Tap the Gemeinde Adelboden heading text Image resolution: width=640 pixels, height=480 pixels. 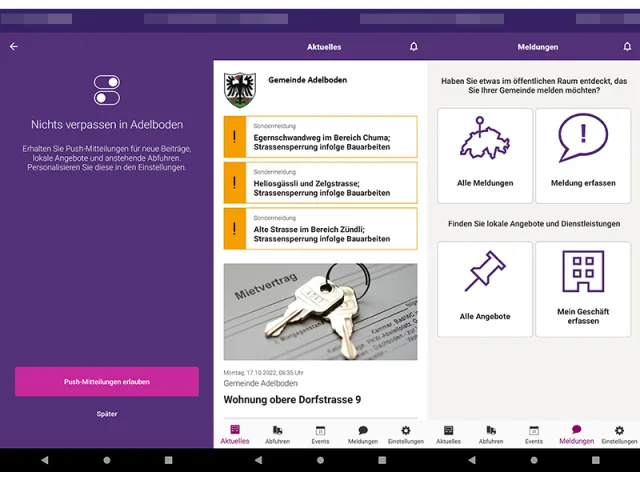[307, 80]
